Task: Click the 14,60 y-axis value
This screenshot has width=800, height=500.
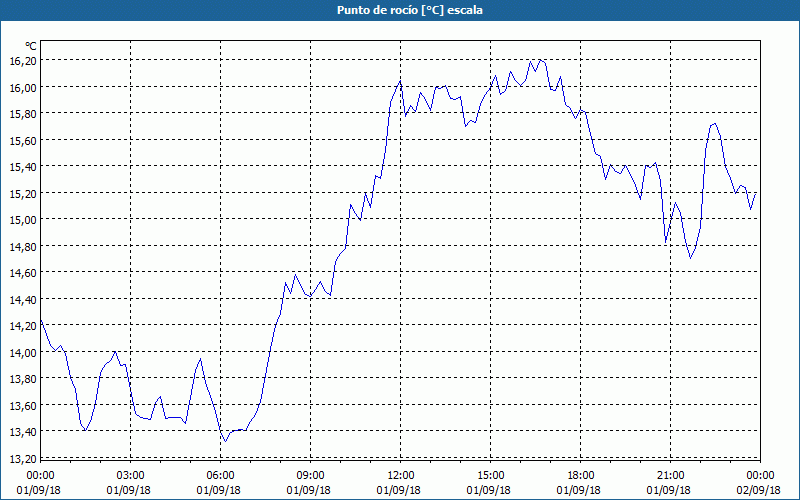Action: click(23, 273)
